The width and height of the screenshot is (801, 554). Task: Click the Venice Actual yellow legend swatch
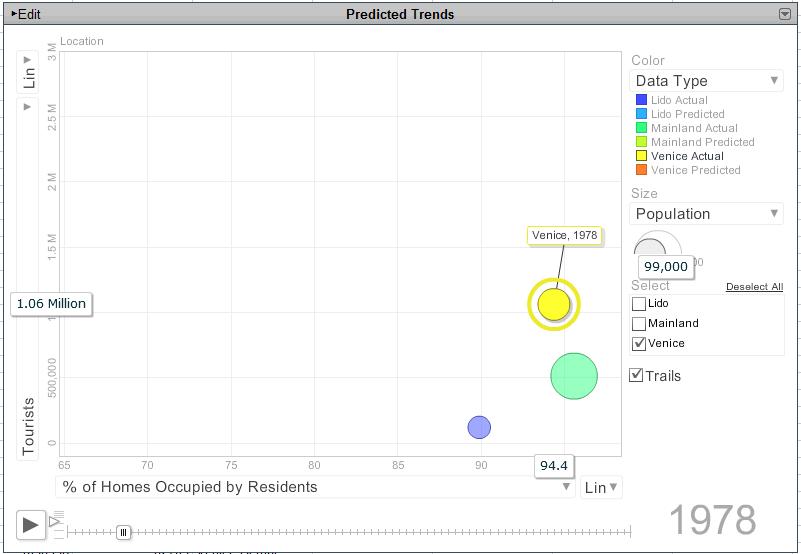pyautogui.click(x=641, y=156)
